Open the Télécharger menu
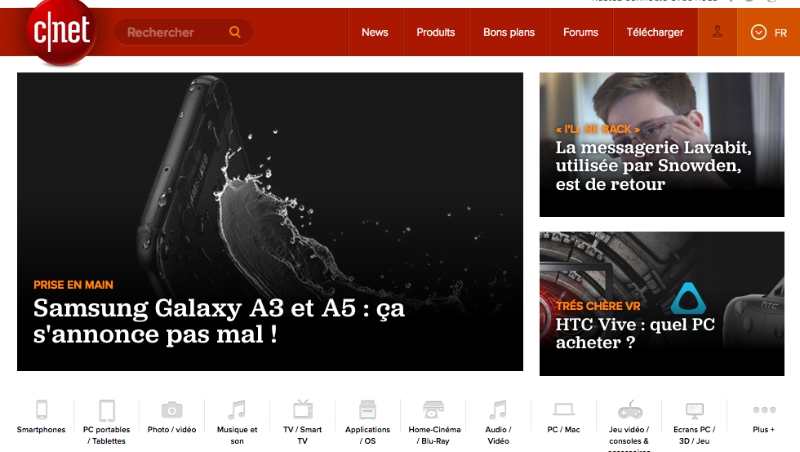This screenshot has width=800, height=452. [x=655, y=33]
